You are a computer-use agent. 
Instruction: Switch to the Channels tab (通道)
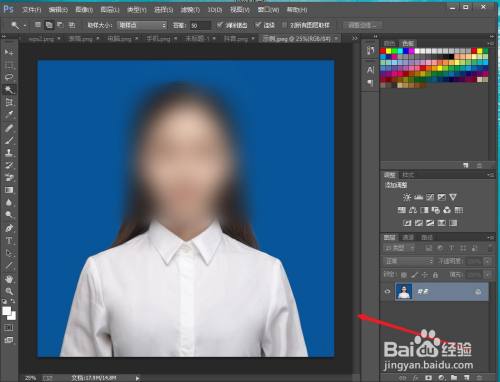(x=408, y=237)
